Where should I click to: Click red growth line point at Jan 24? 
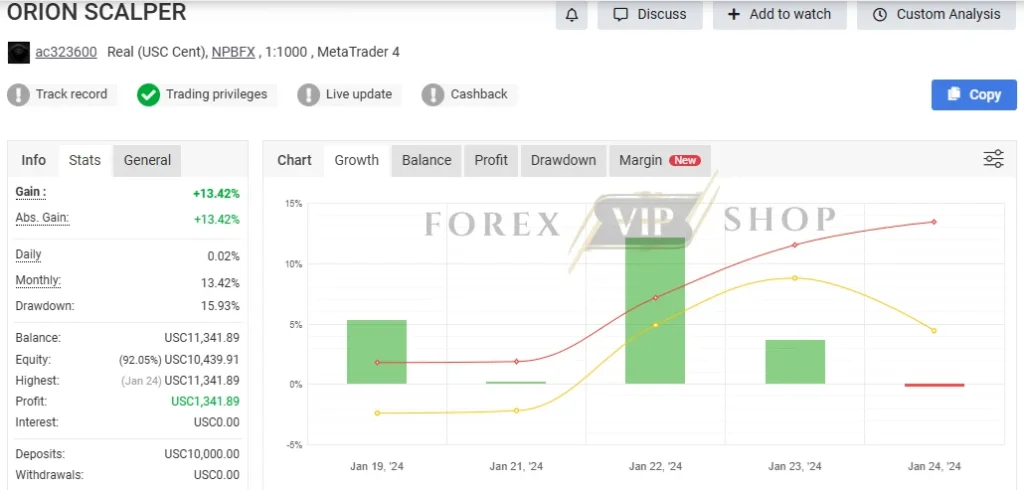click(x=934, y=222)
